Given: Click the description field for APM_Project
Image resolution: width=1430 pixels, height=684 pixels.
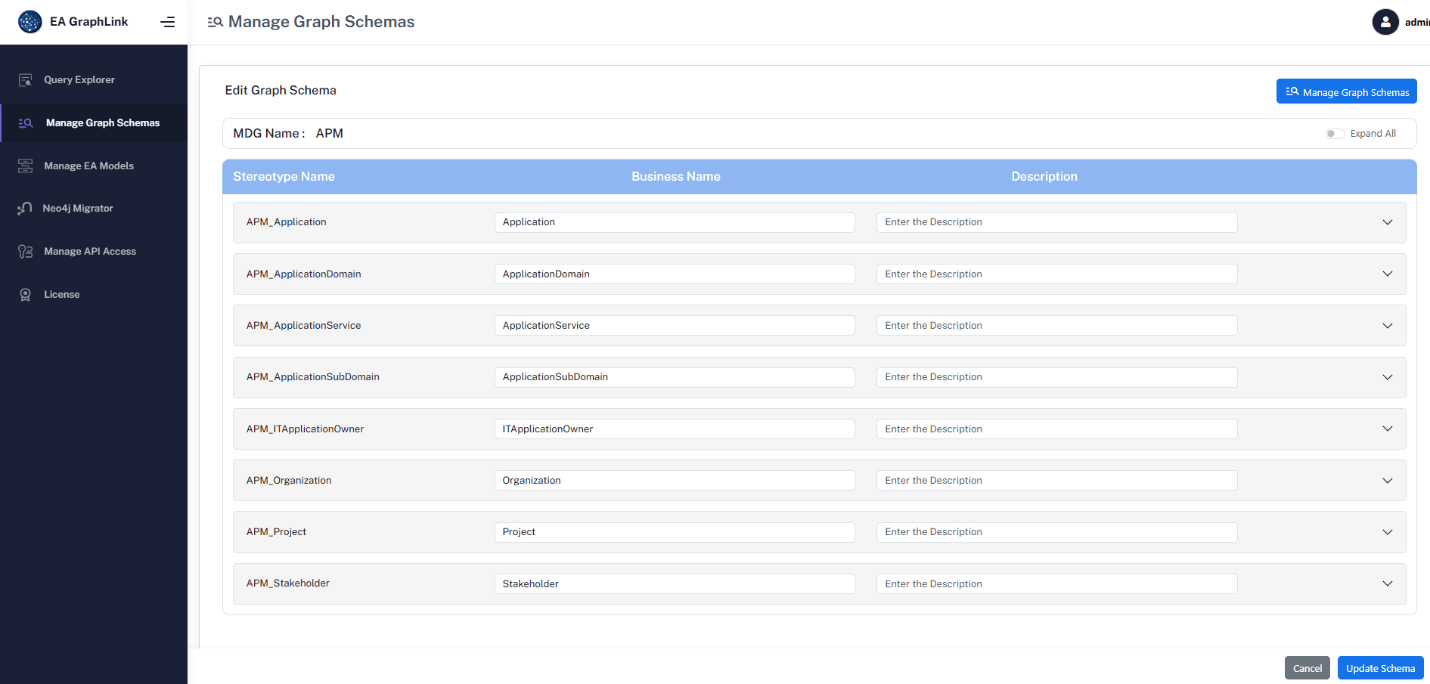Looking at the screenshot, I should tap(1056, 532).
